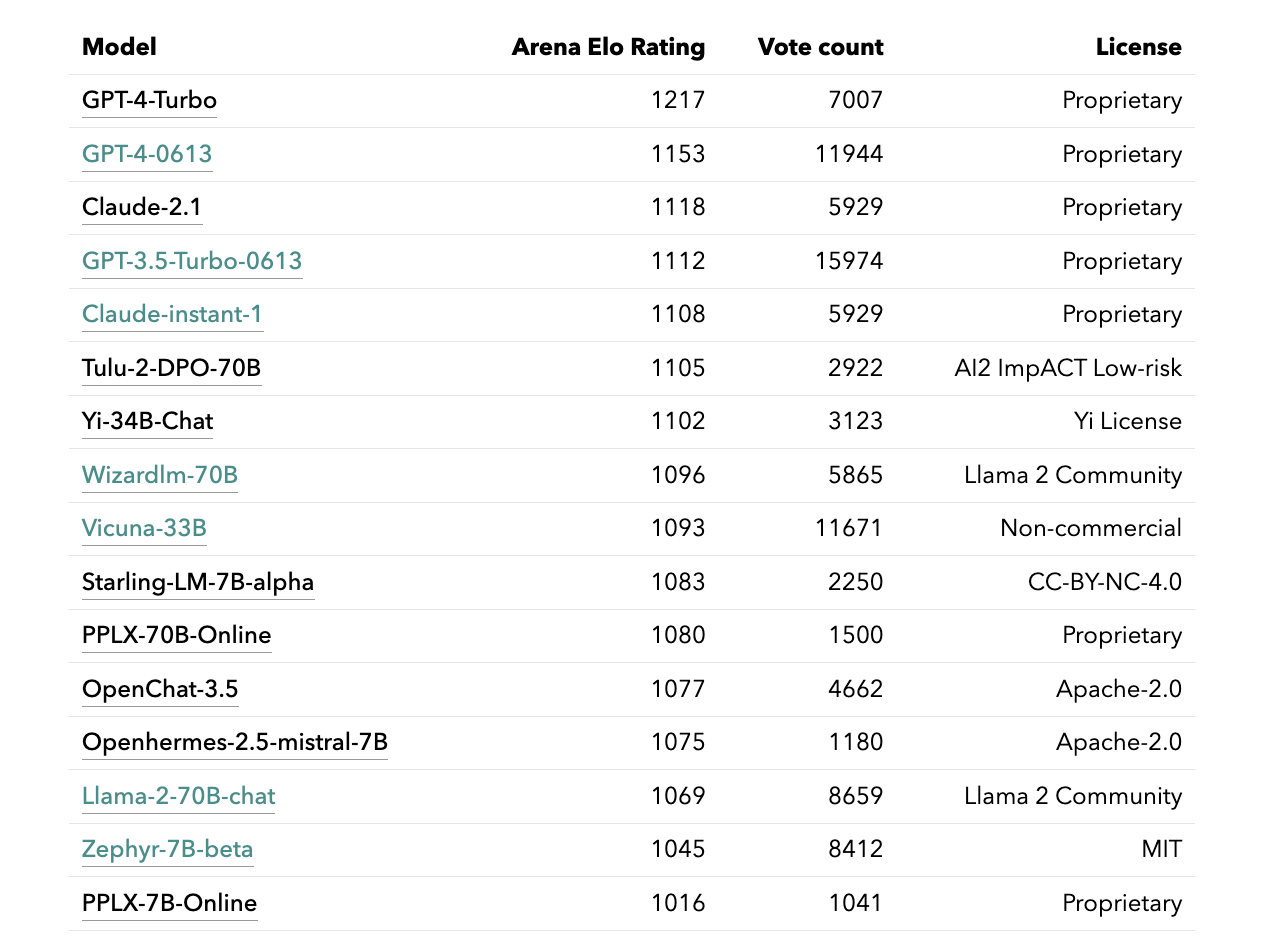Click the Starling-LM-7B-alpha link

point(198,582)
